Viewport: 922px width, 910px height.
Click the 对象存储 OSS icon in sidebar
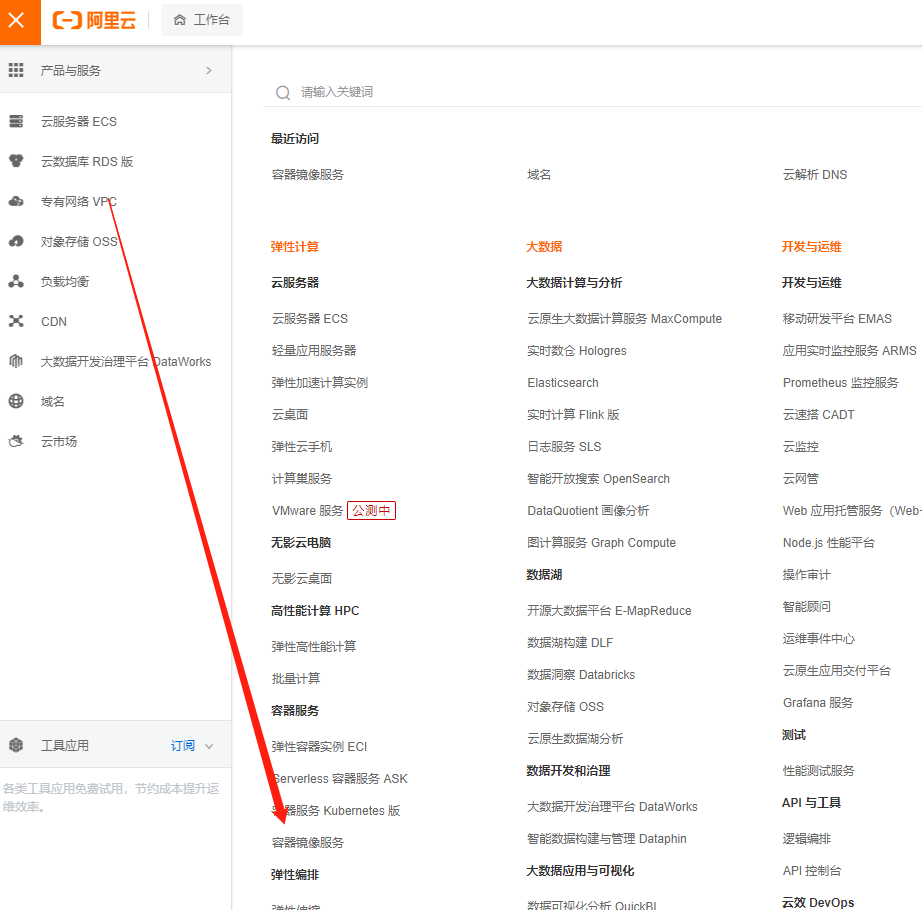click(x=16, y=242)
